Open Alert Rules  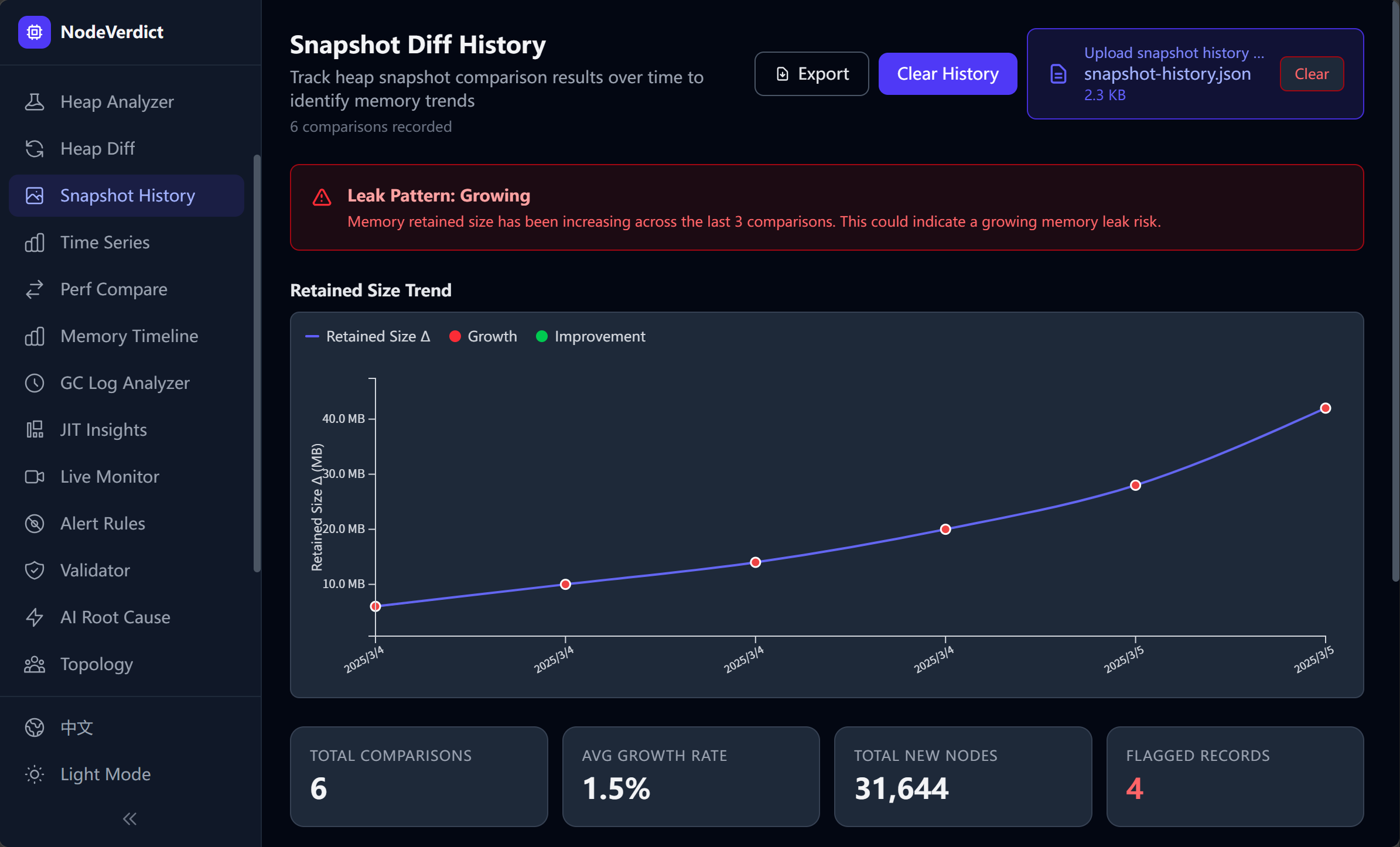click(x=127, y=524)
